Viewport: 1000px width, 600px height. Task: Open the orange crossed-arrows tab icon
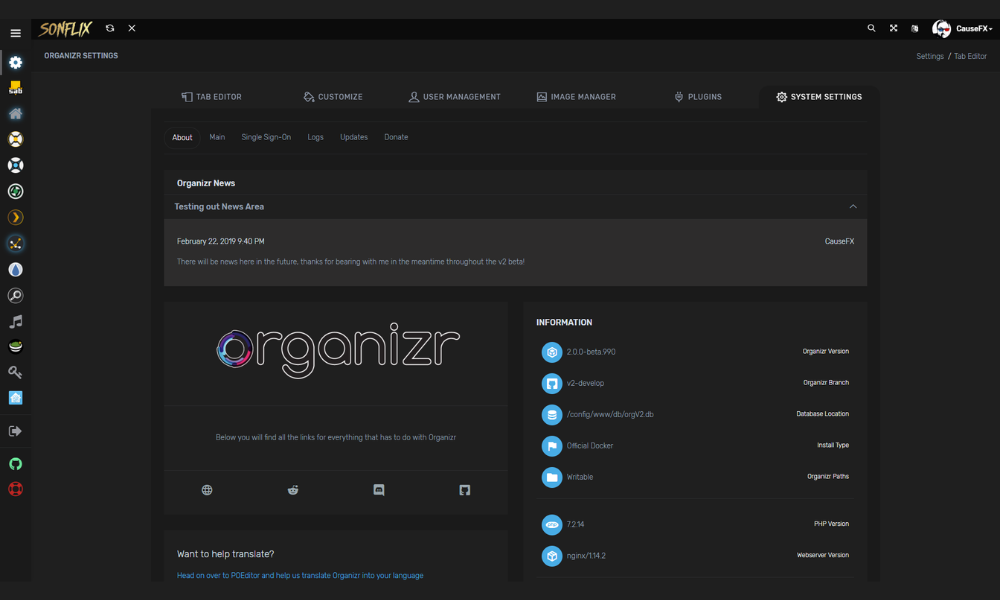(x=15, y=244)
